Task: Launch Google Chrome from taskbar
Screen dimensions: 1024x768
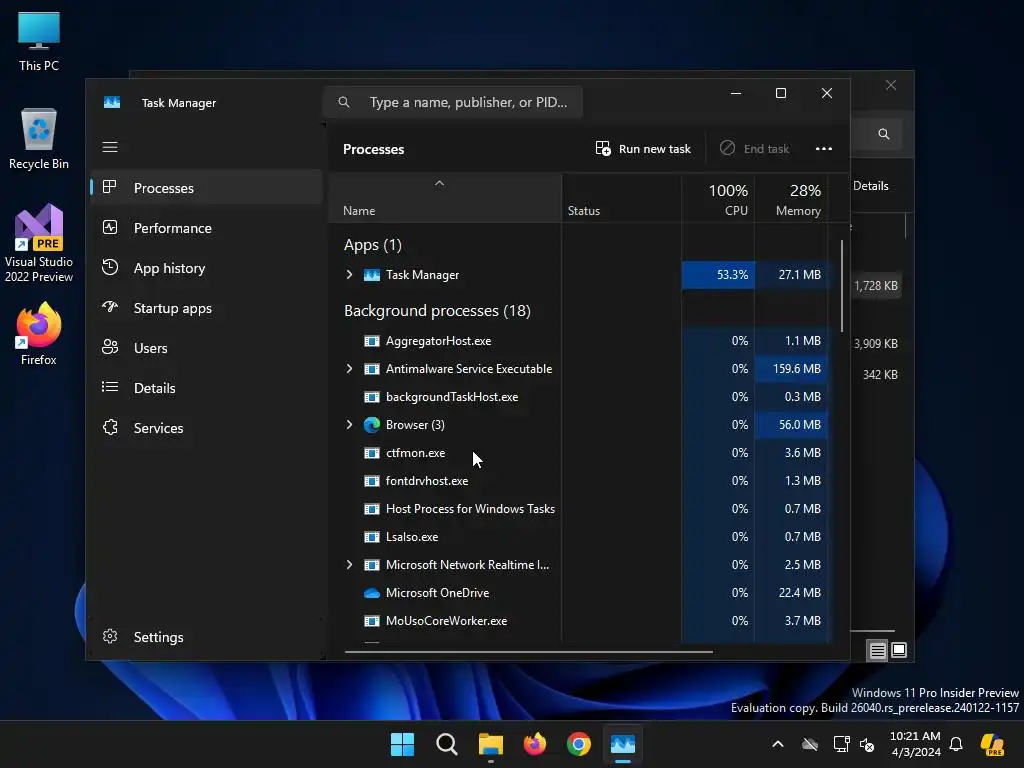Action: point(579,744)
